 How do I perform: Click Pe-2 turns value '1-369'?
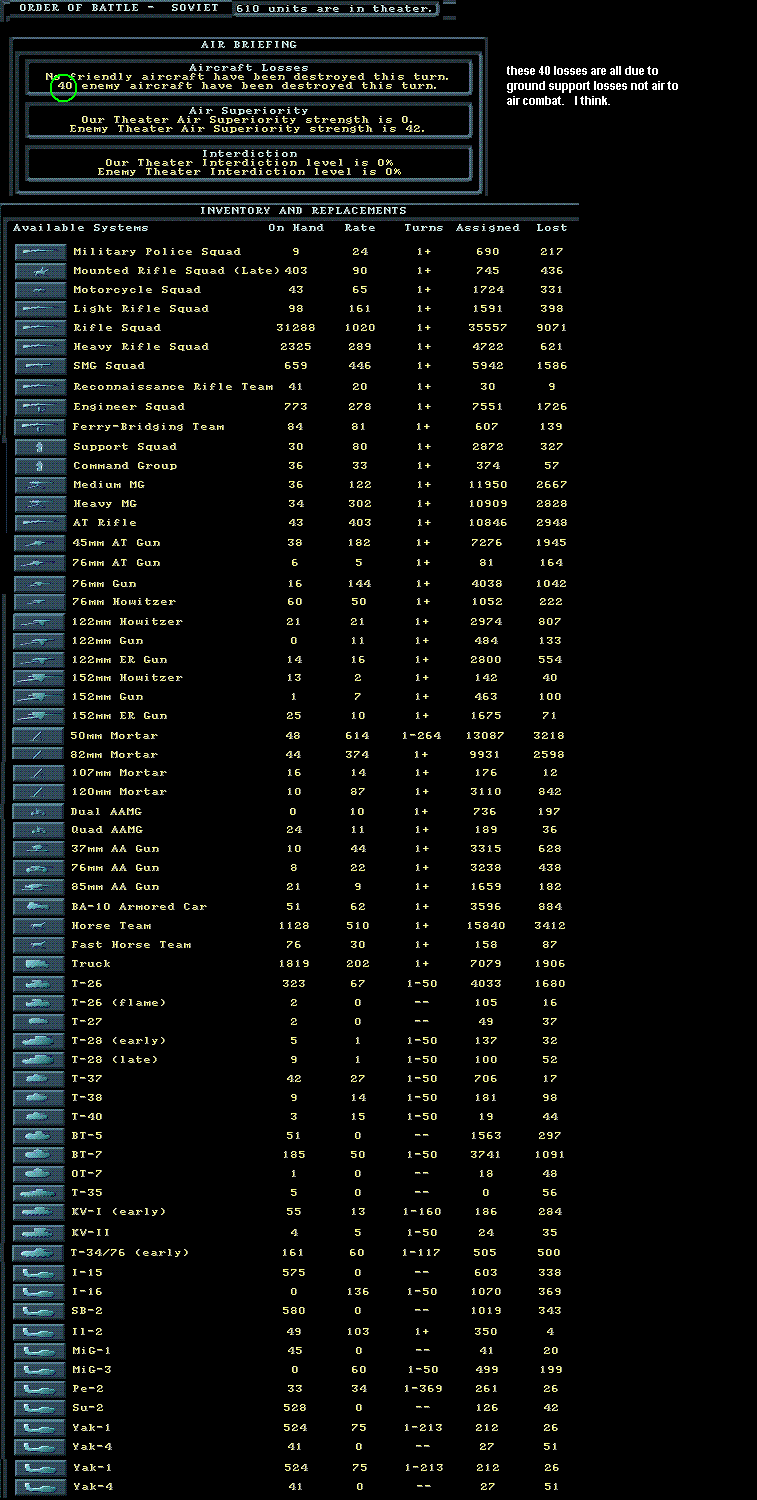click(423, 1389)
